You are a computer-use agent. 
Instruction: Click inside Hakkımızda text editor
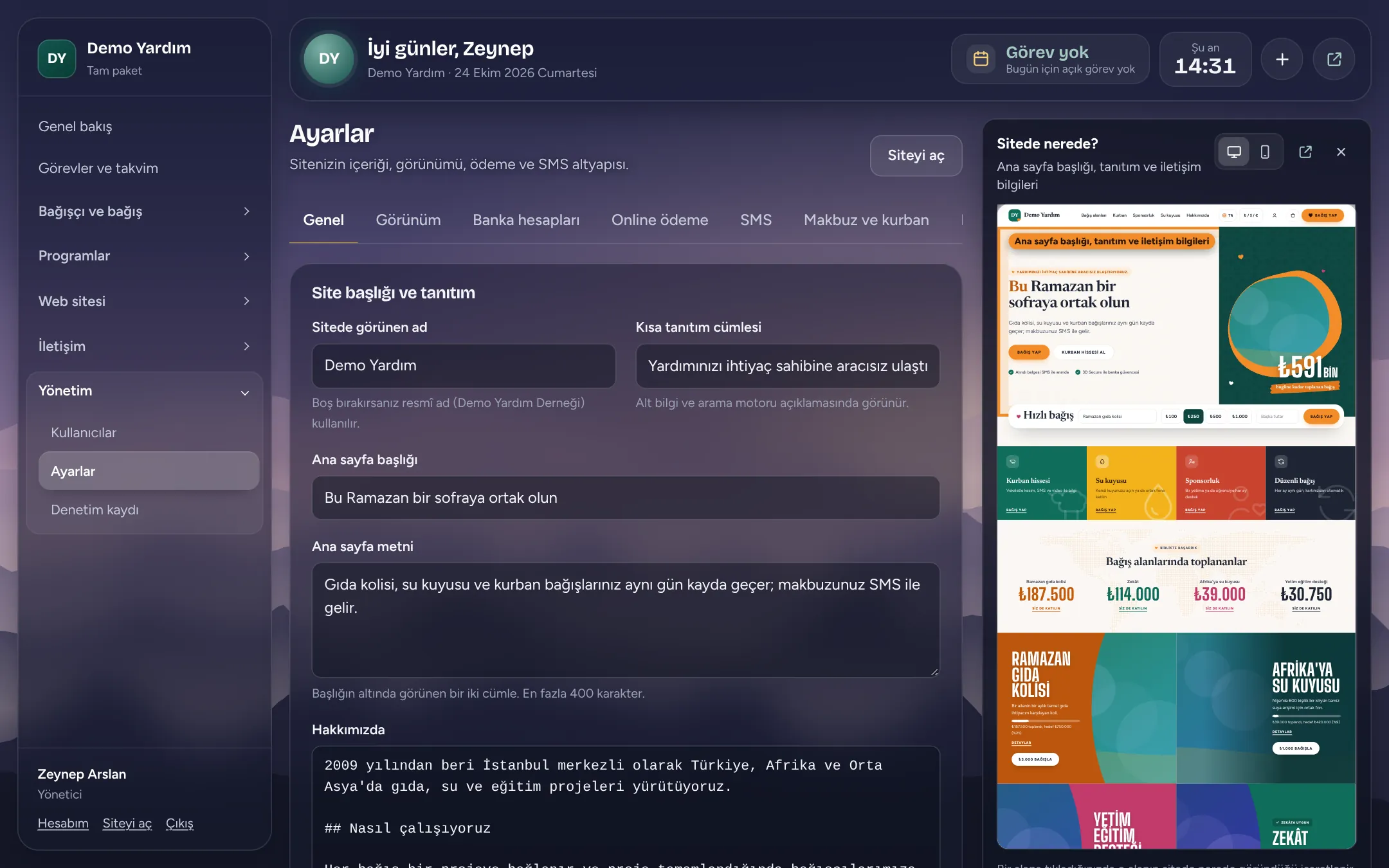(626, 807)
